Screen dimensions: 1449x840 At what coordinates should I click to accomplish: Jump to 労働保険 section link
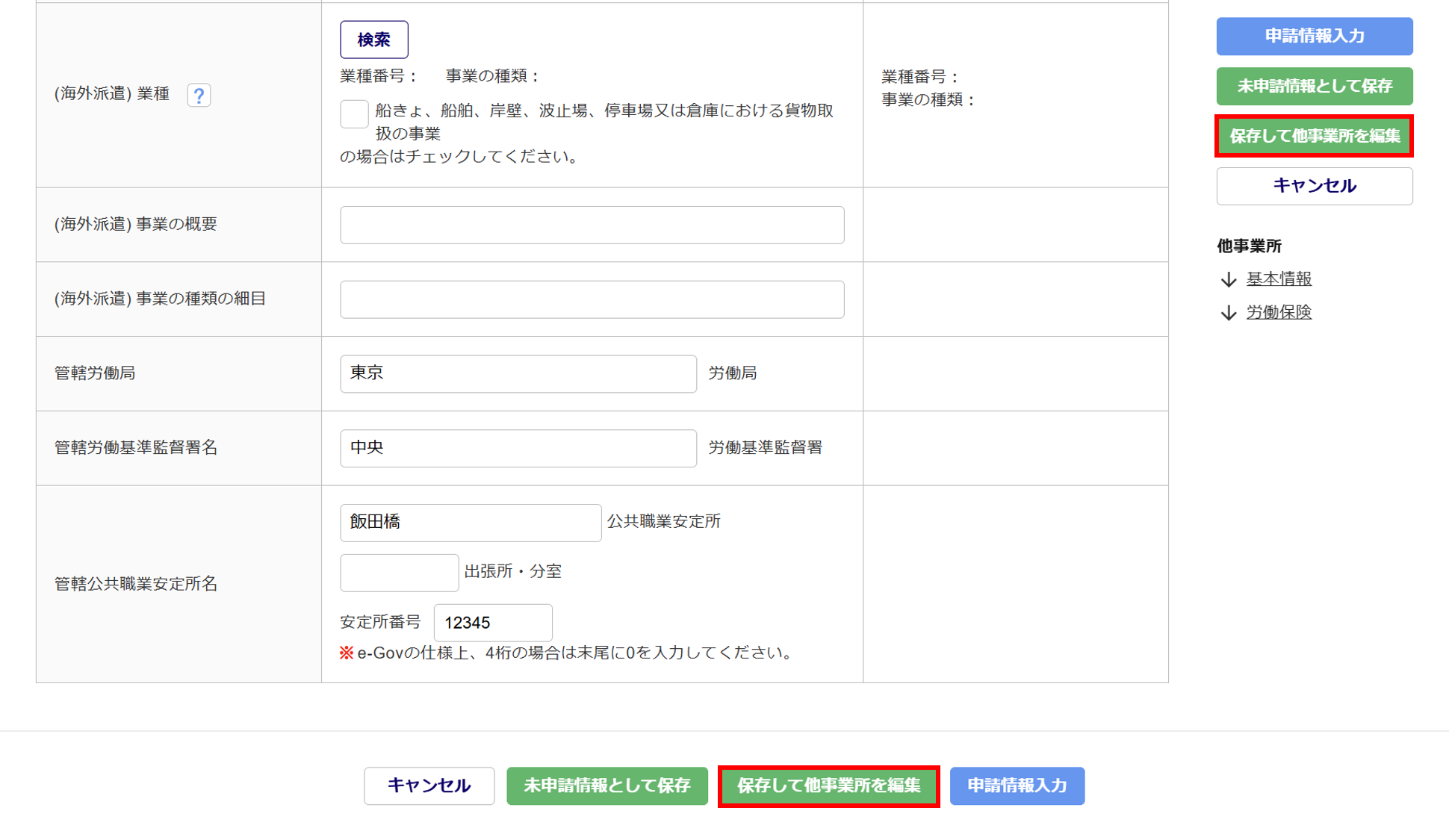[1279, 312]
